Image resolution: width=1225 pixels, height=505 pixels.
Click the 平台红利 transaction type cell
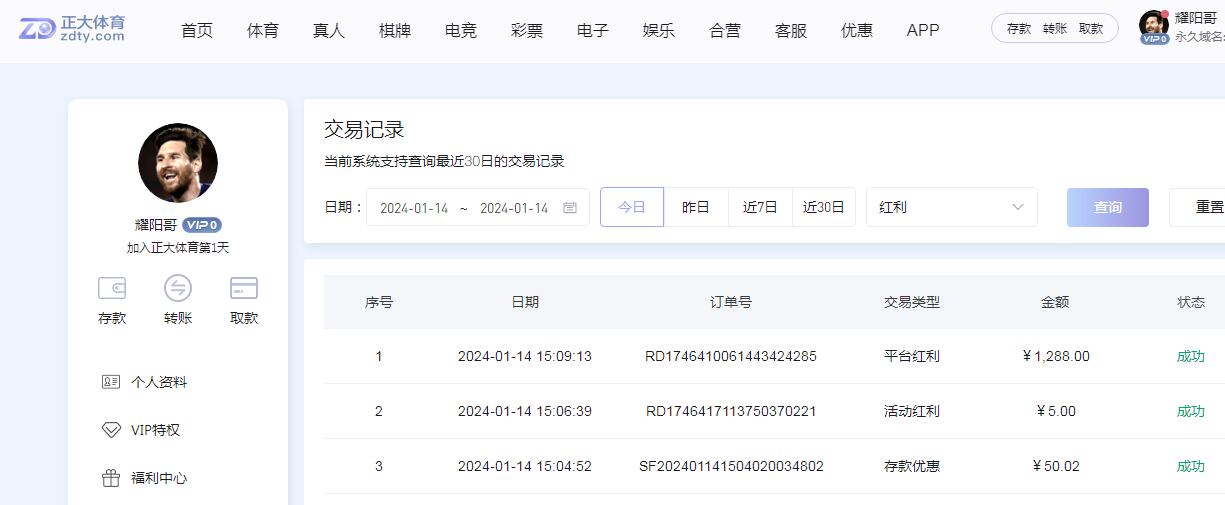point(912,356)
